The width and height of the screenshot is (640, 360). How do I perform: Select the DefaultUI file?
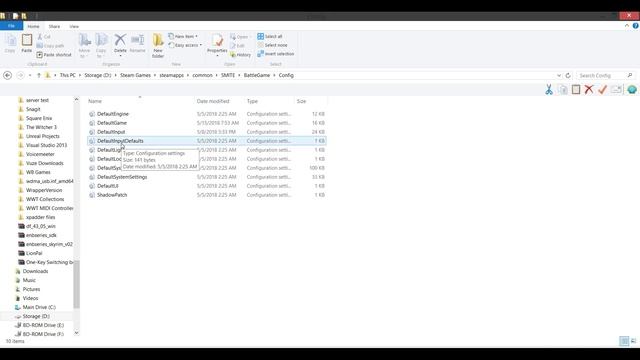coord(108,186)
